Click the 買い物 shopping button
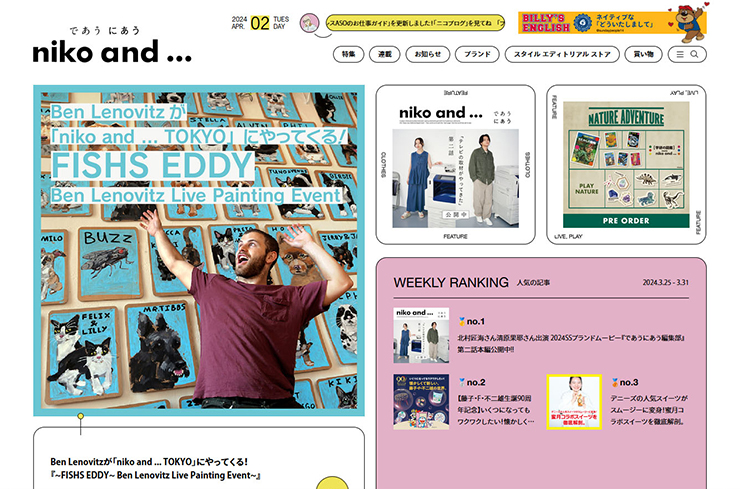The width and height of the screenshot is (740, 489). 643,54
